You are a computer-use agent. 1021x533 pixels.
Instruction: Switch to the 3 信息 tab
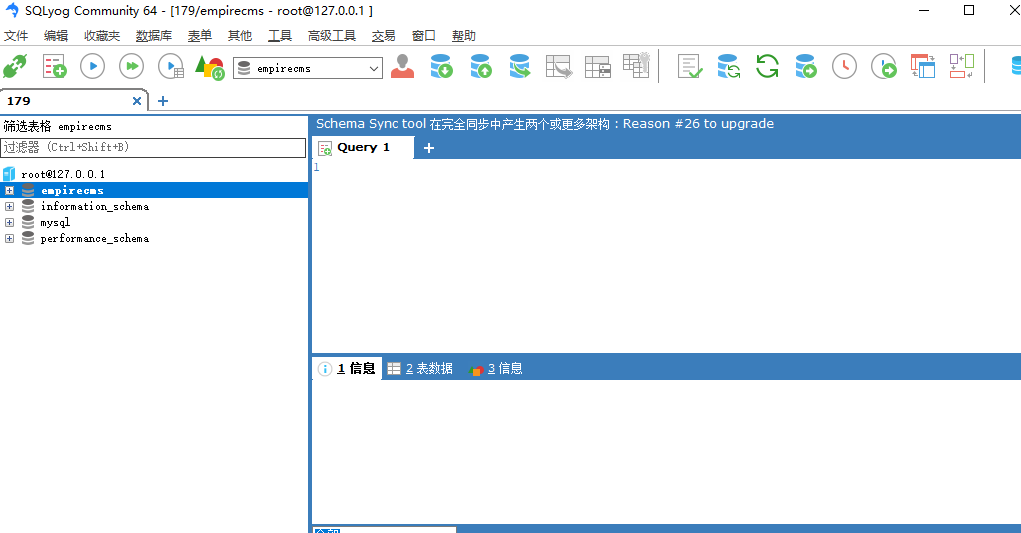click(x=496, y=368)
